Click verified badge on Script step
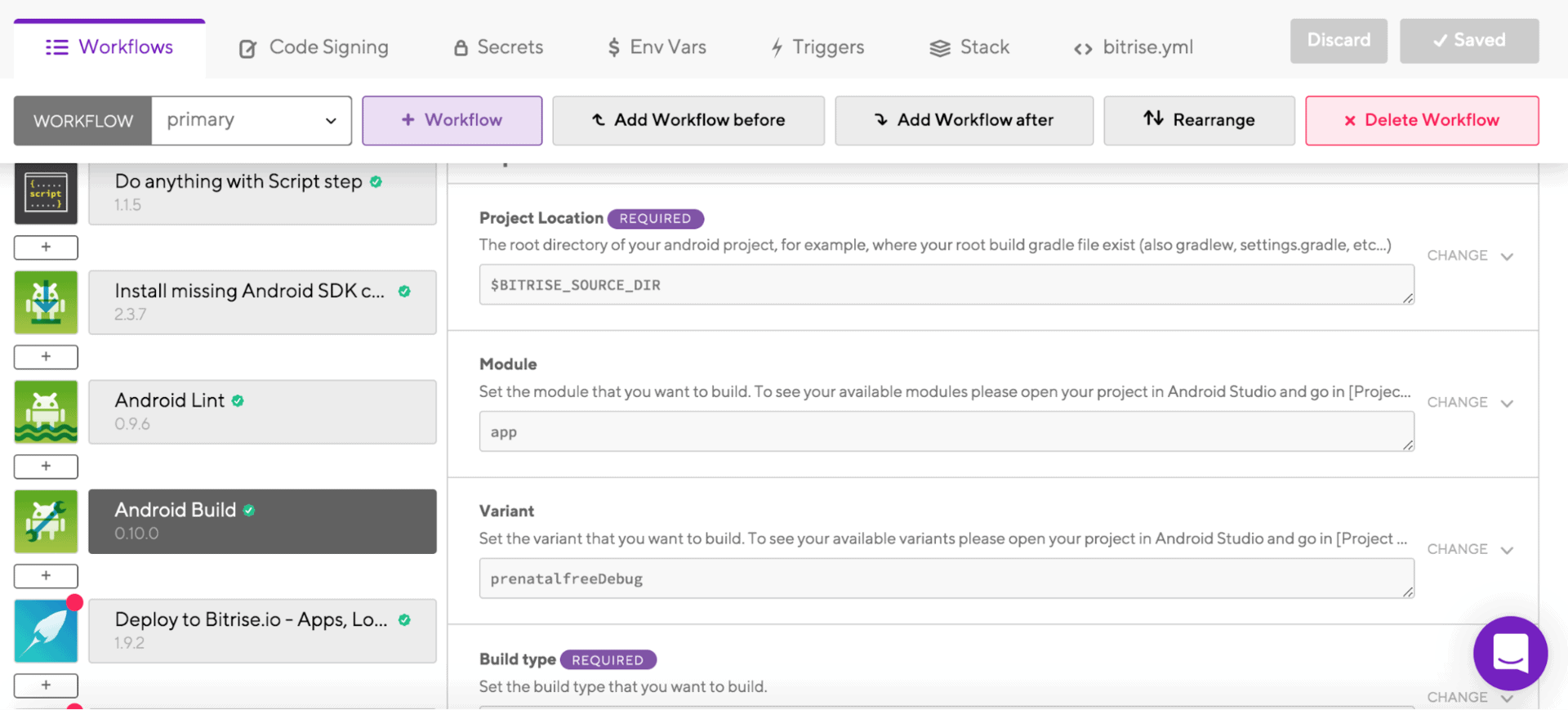Screen dimensions: 1568x710 pyautogui.click(x=376, y=181)
